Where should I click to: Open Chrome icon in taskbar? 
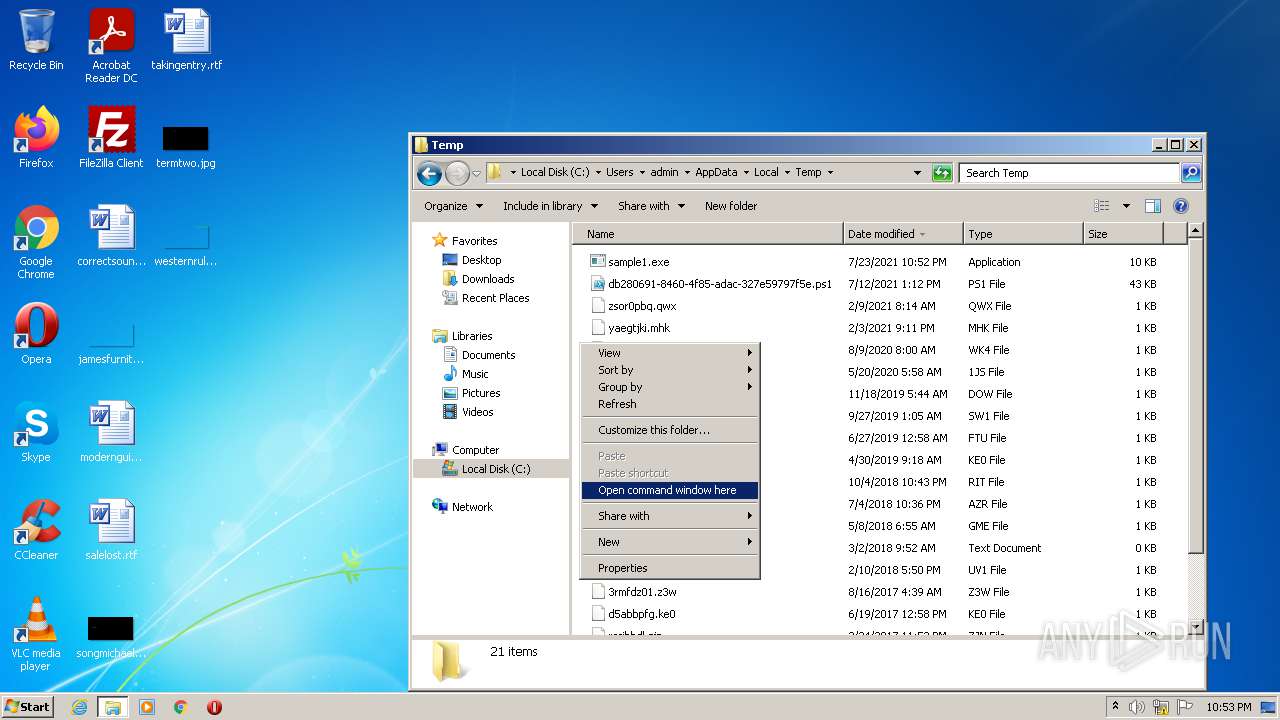pyautogui.click(x=180, y=707)
